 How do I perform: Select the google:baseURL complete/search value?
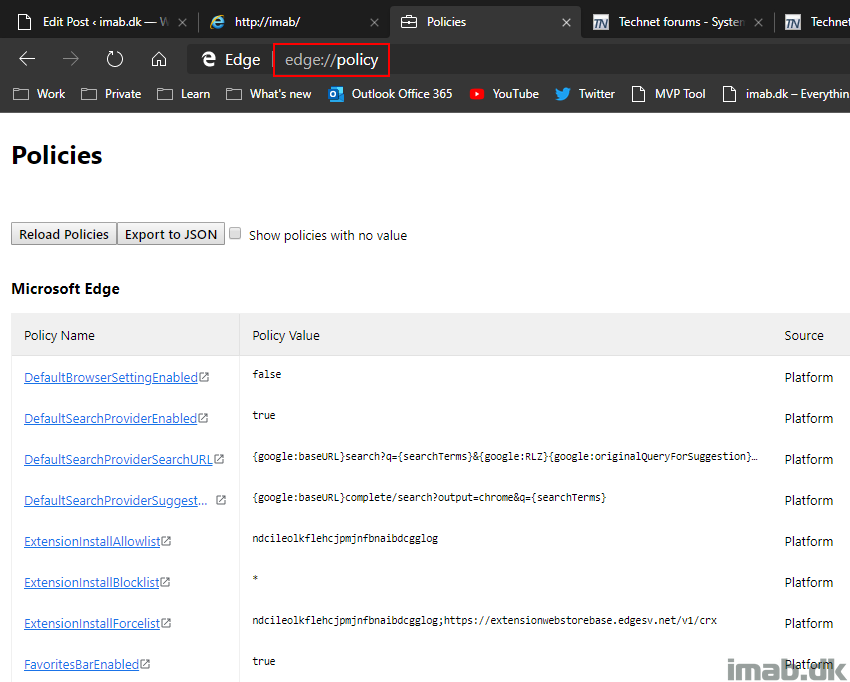click(x=429, y=497)
